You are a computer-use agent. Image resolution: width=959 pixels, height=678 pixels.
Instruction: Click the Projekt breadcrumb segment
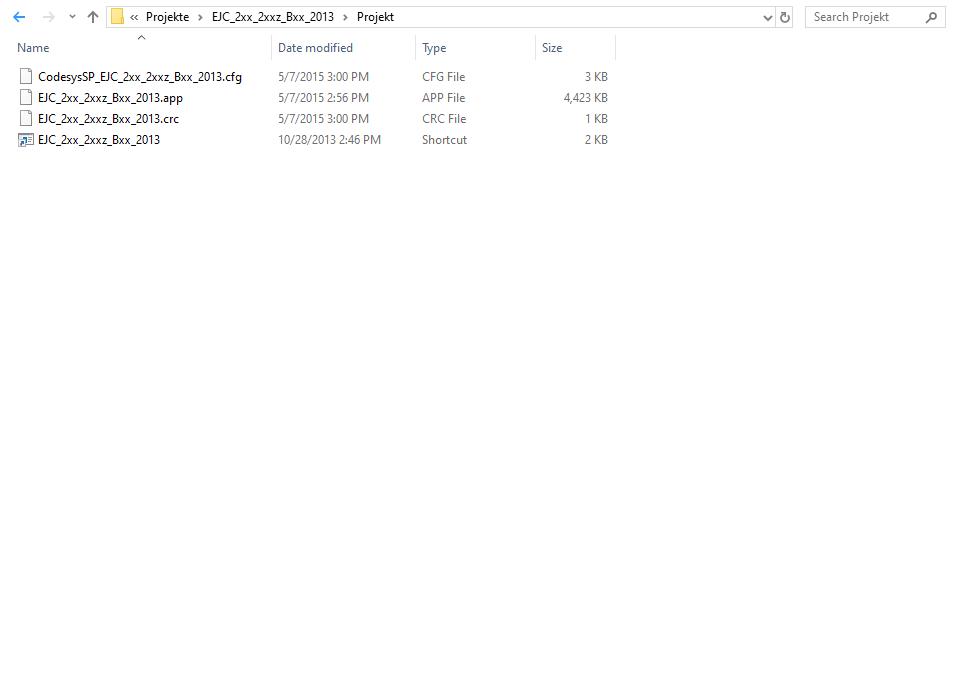[375, 17]
